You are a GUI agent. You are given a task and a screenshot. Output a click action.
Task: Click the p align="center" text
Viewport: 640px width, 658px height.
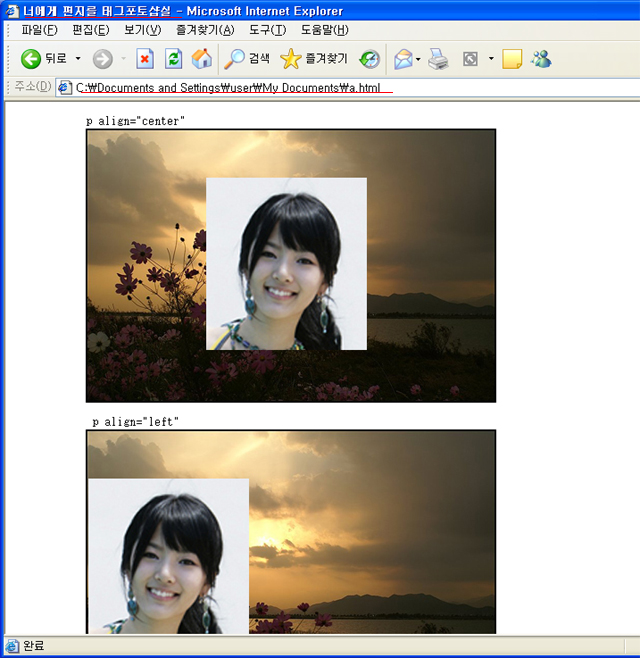[x=135, y=121]
